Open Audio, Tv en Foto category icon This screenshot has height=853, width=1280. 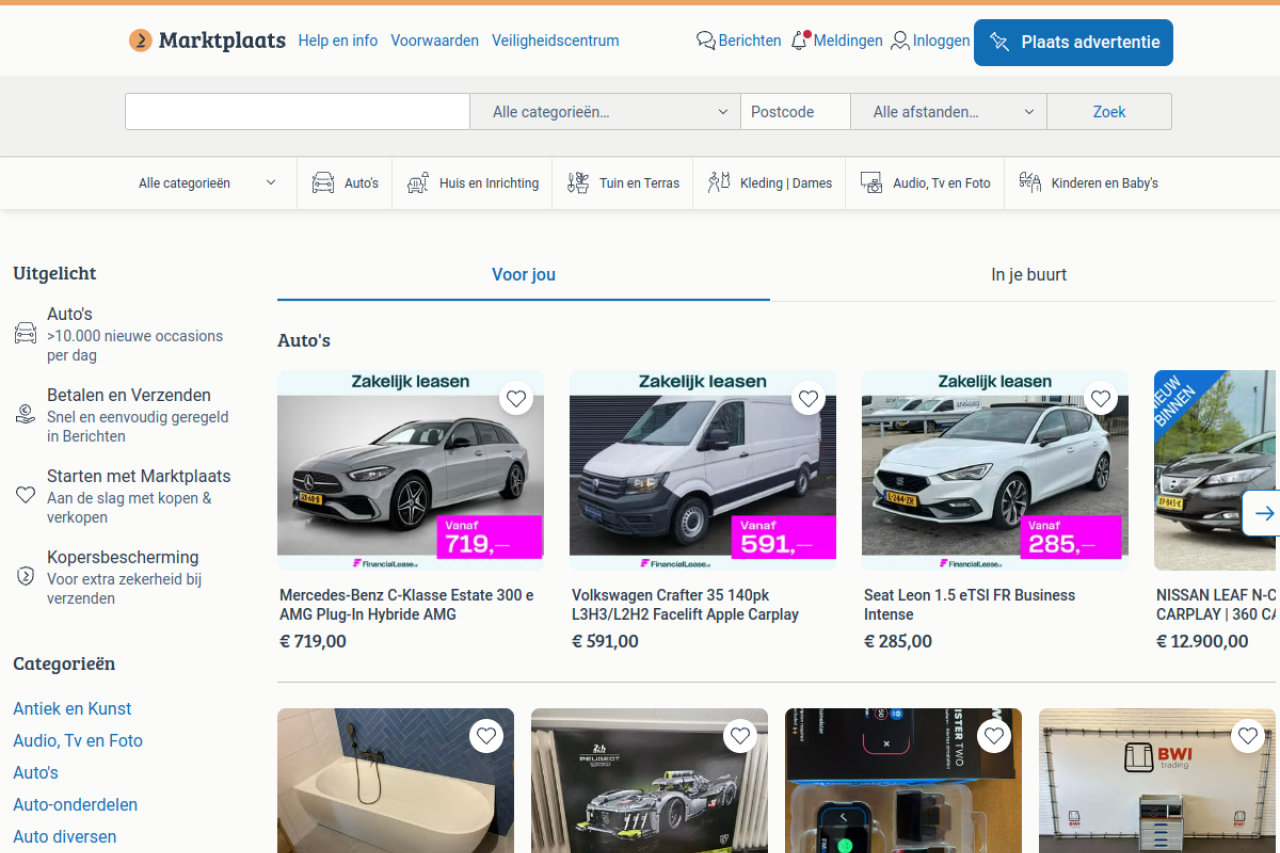[871, 183]
